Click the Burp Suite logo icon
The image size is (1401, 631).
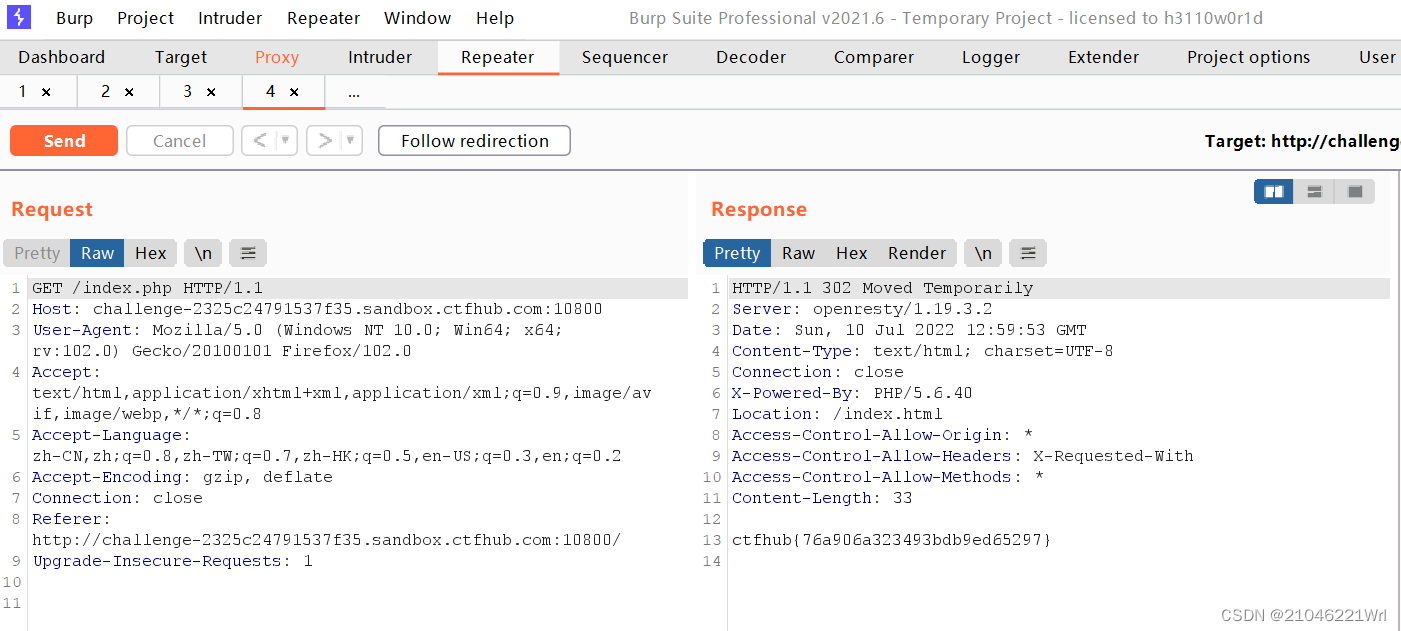20,17
